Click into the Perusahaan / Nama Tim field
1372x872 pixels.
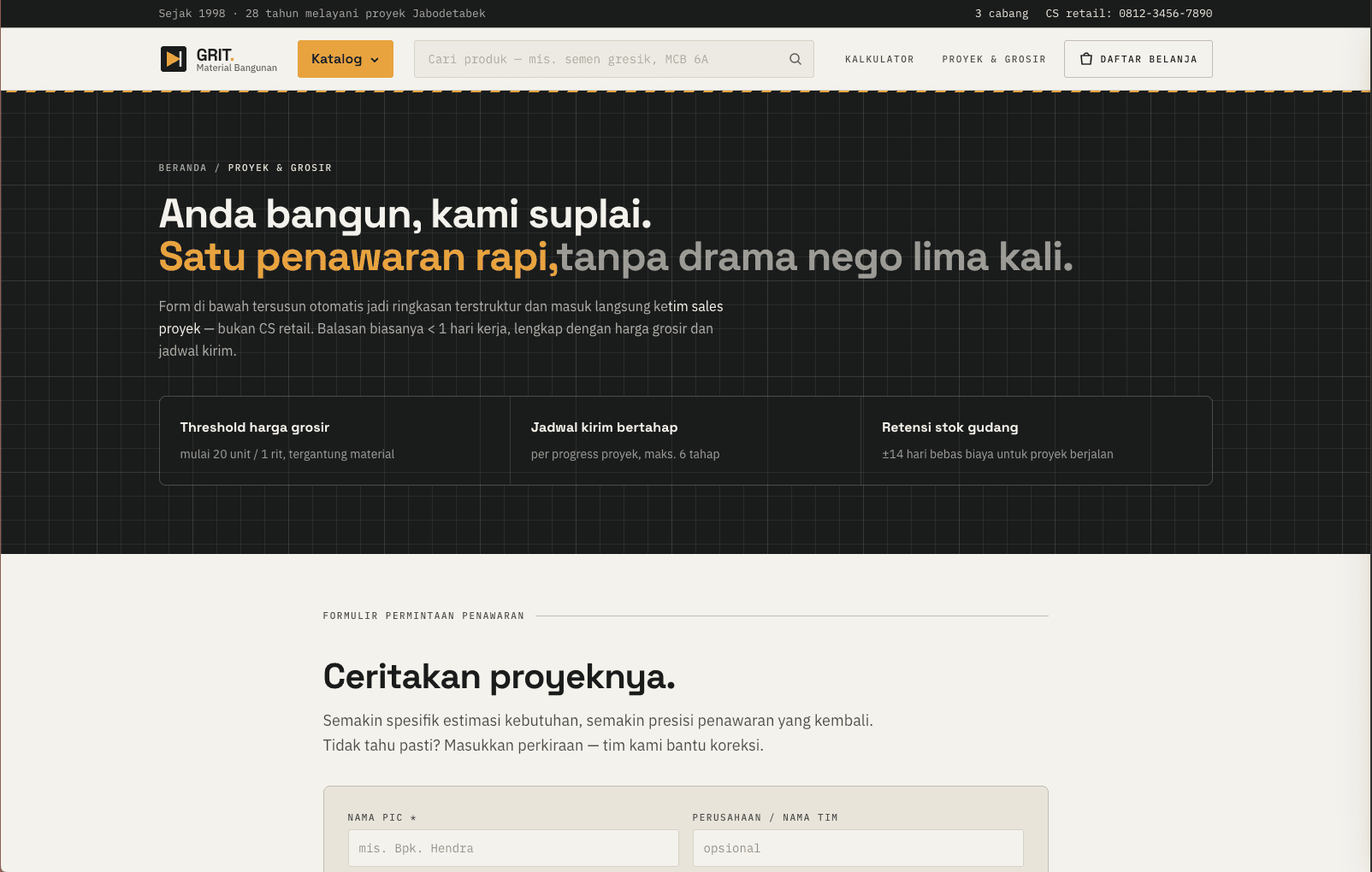858,848
